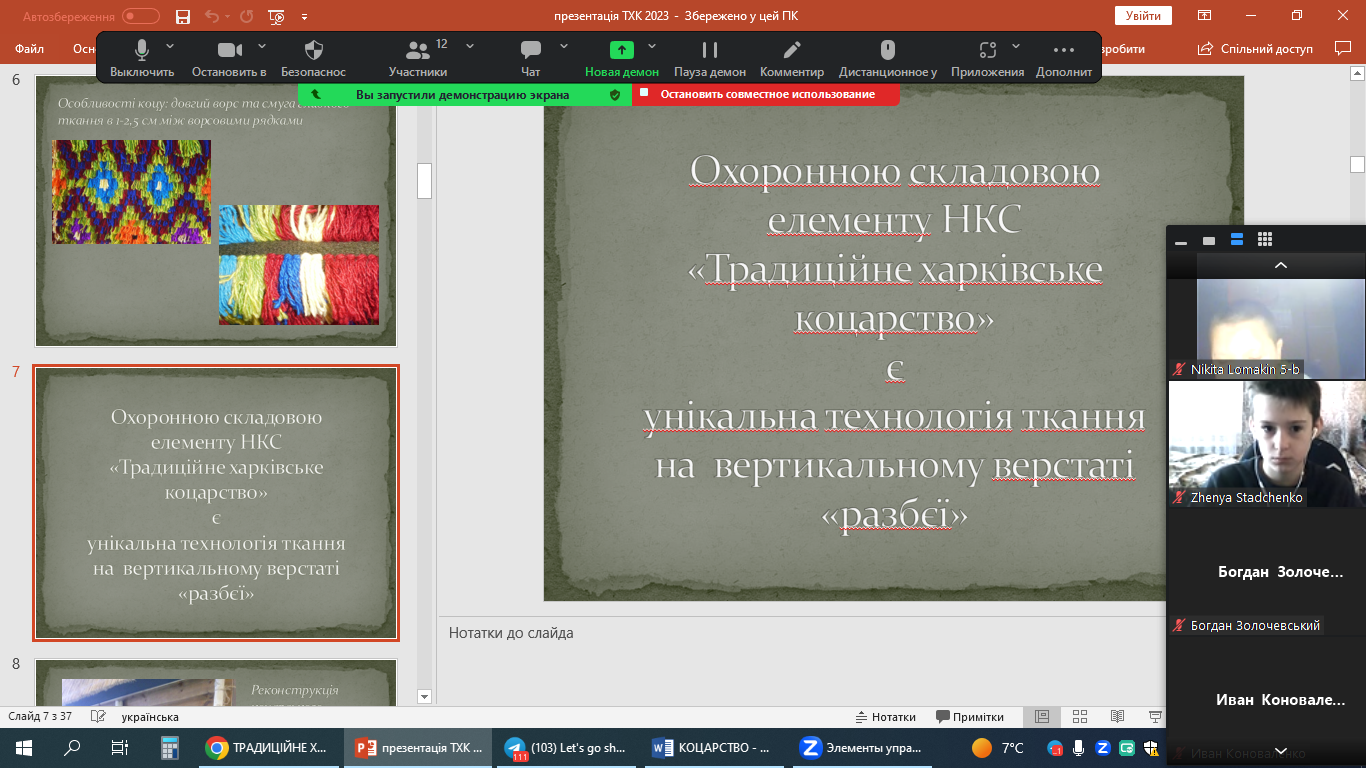Open Zoom Participants panel
This screenshot has height=768, width=1366.
(x=418, y=58)
